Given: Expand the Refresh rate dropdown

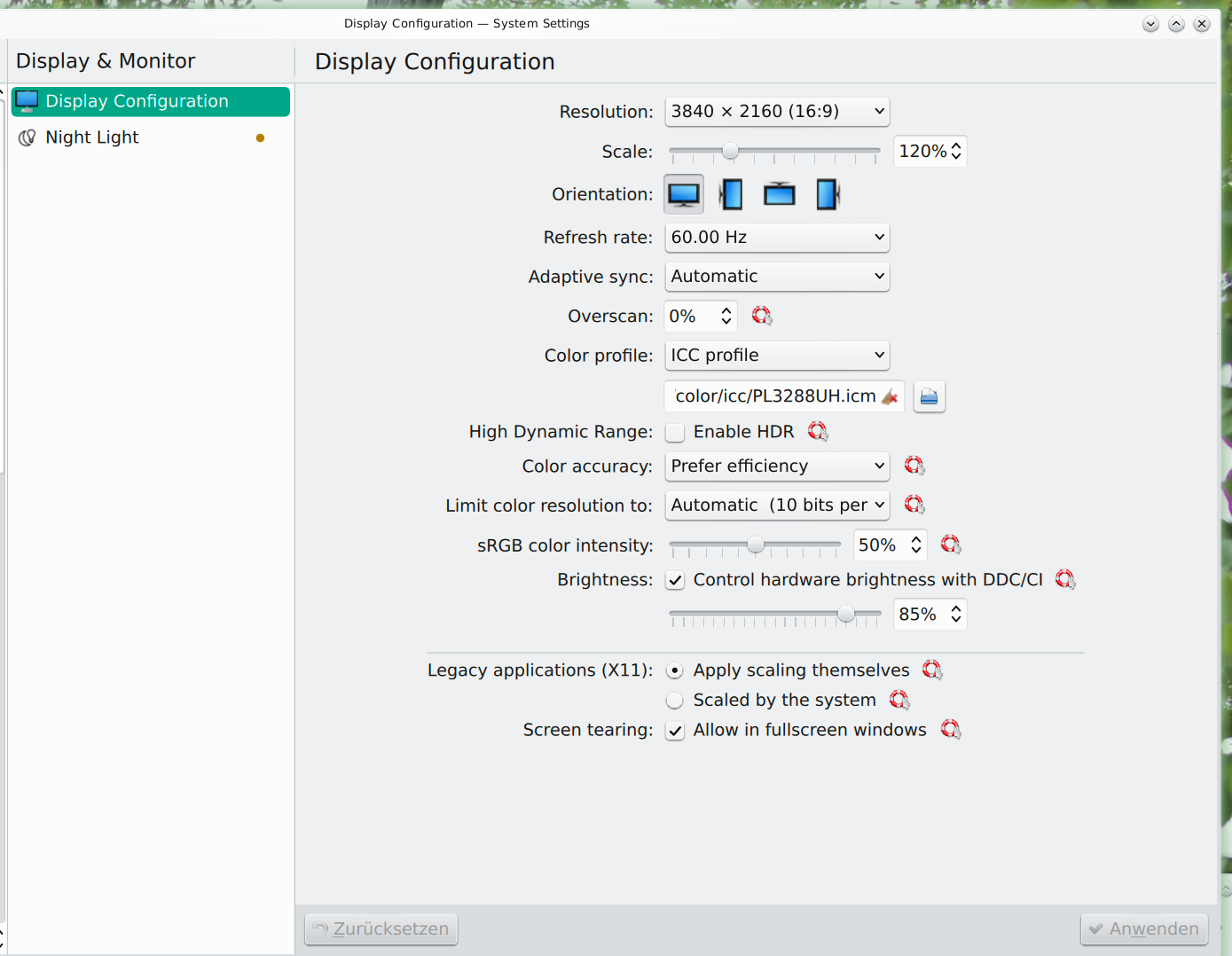Looking at the screenshot, I should coord(777,238).
